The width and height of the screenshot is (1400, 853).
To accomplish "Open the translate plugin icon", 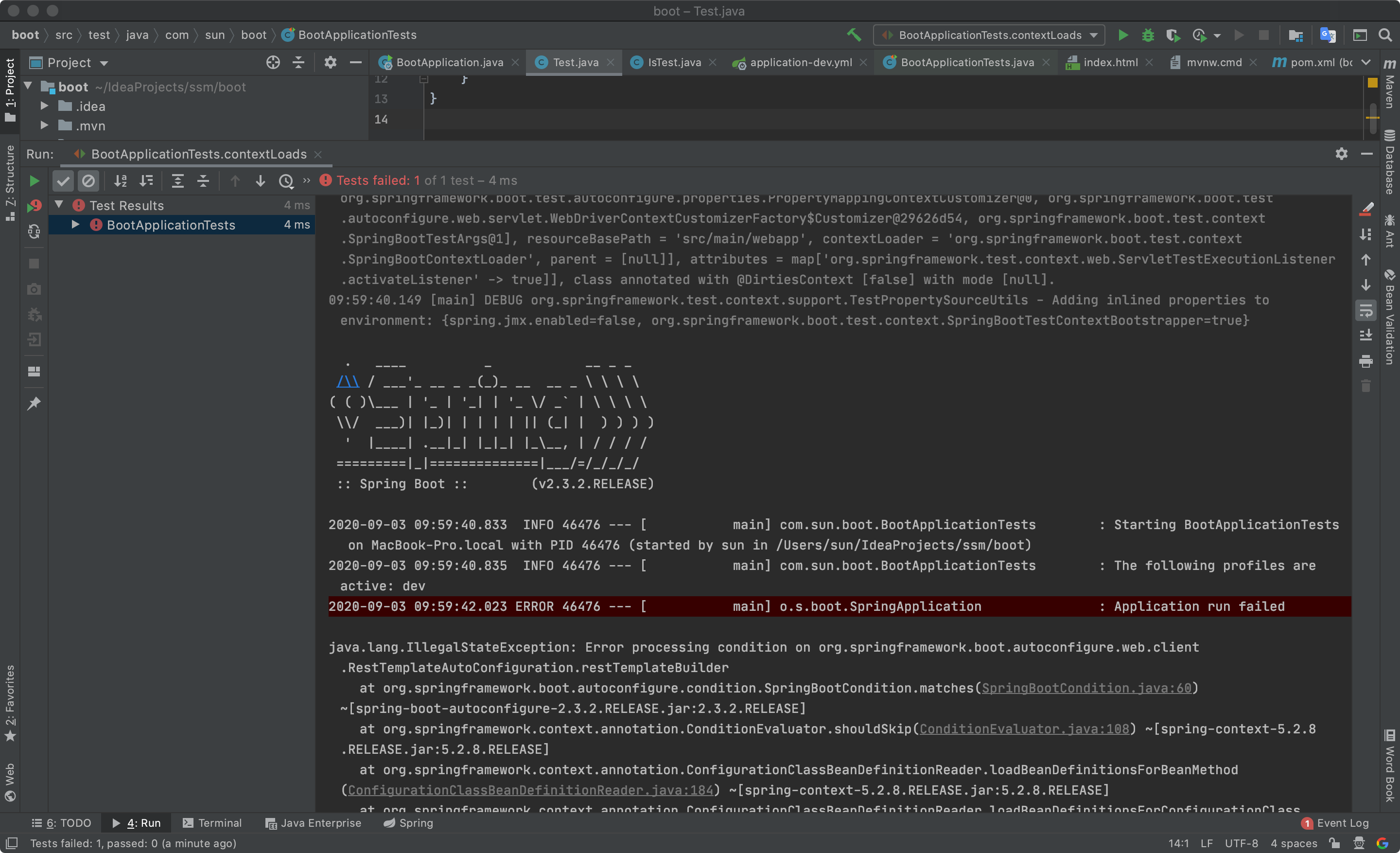I will [x=1328, y=35].
